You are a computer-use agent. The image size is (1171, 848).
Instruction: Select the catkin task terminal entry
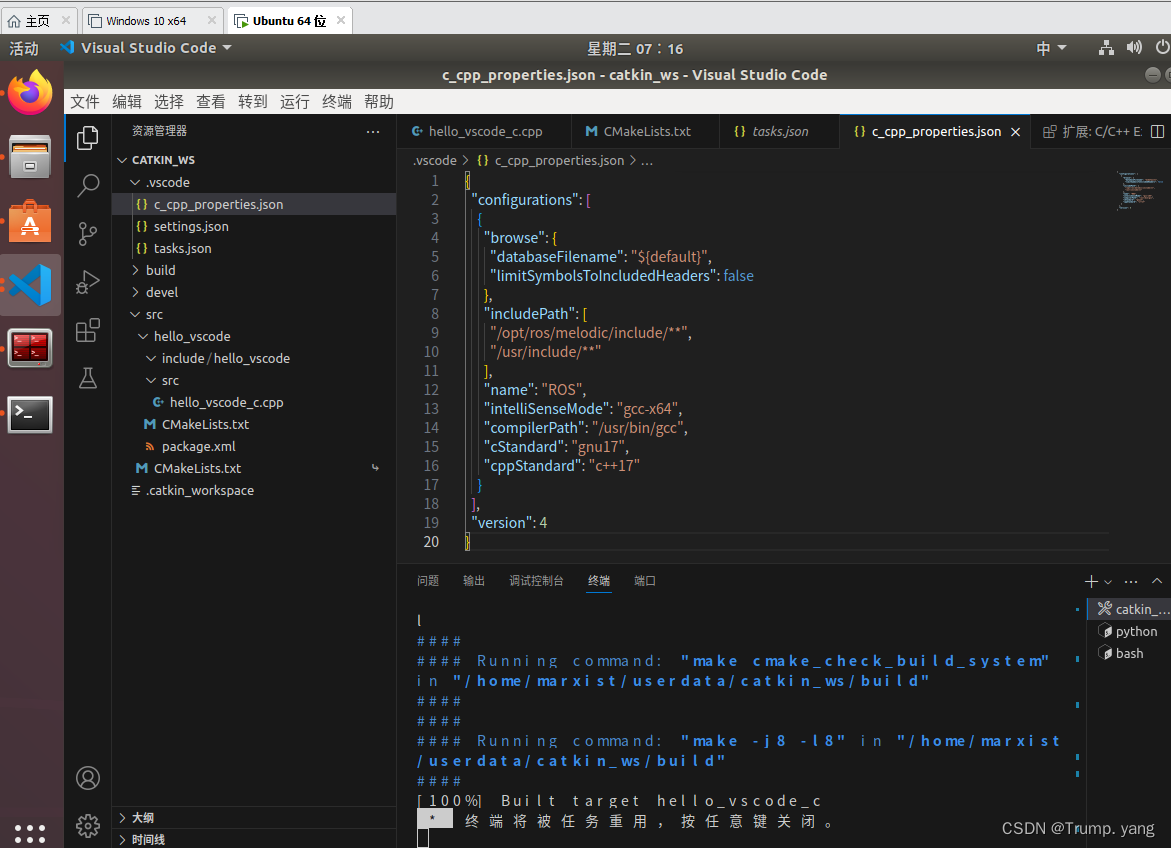point(1129,609)
